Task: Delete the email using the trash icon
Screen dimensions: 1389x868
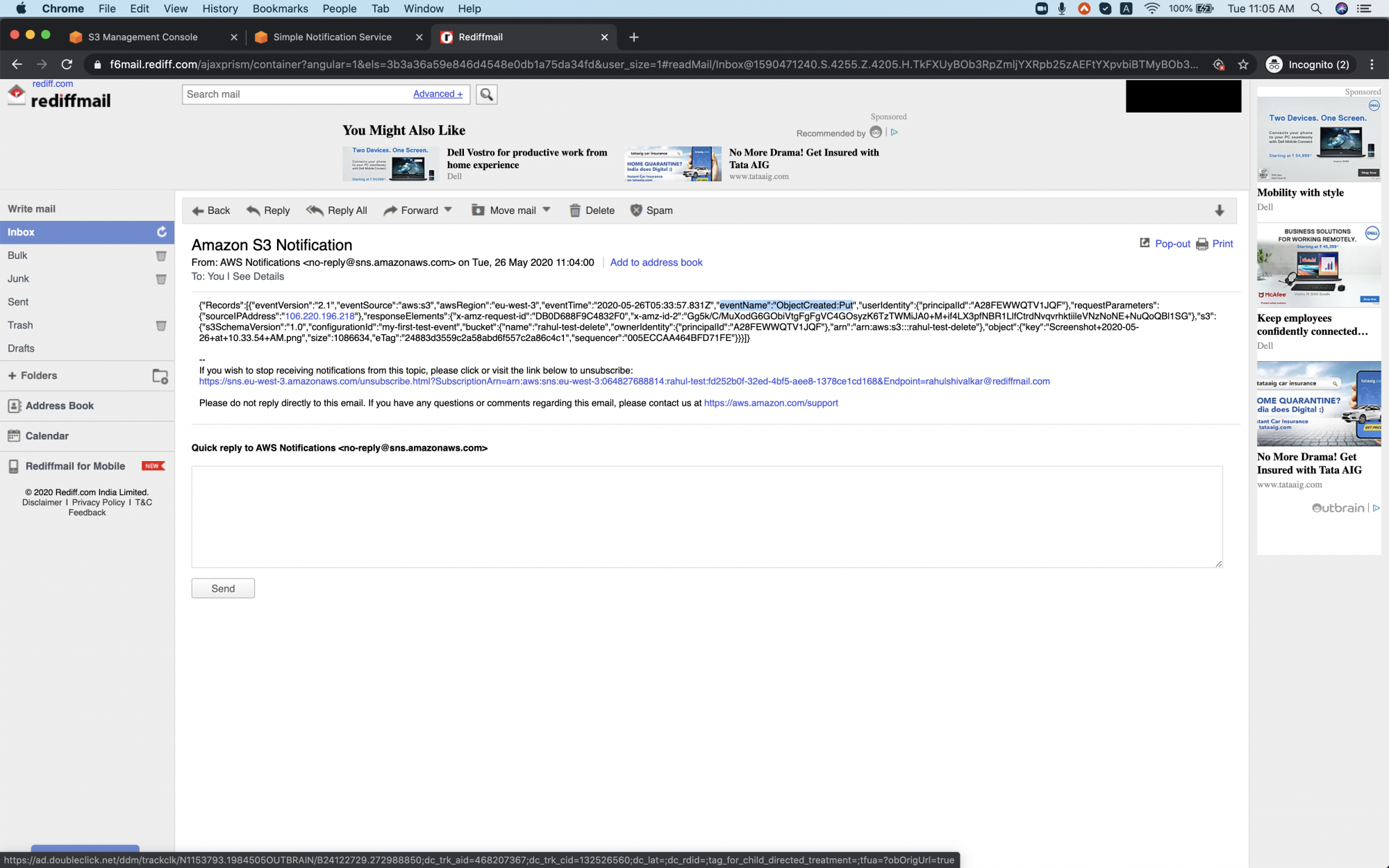Action: click(x=574, y=210)
